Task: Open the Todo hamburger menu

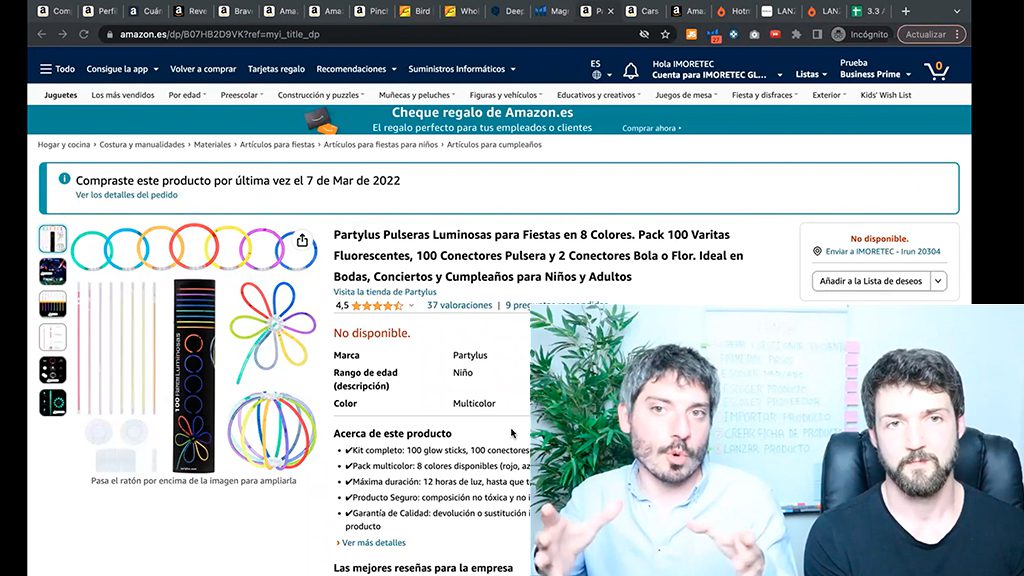Action: [x=57, y=69]
